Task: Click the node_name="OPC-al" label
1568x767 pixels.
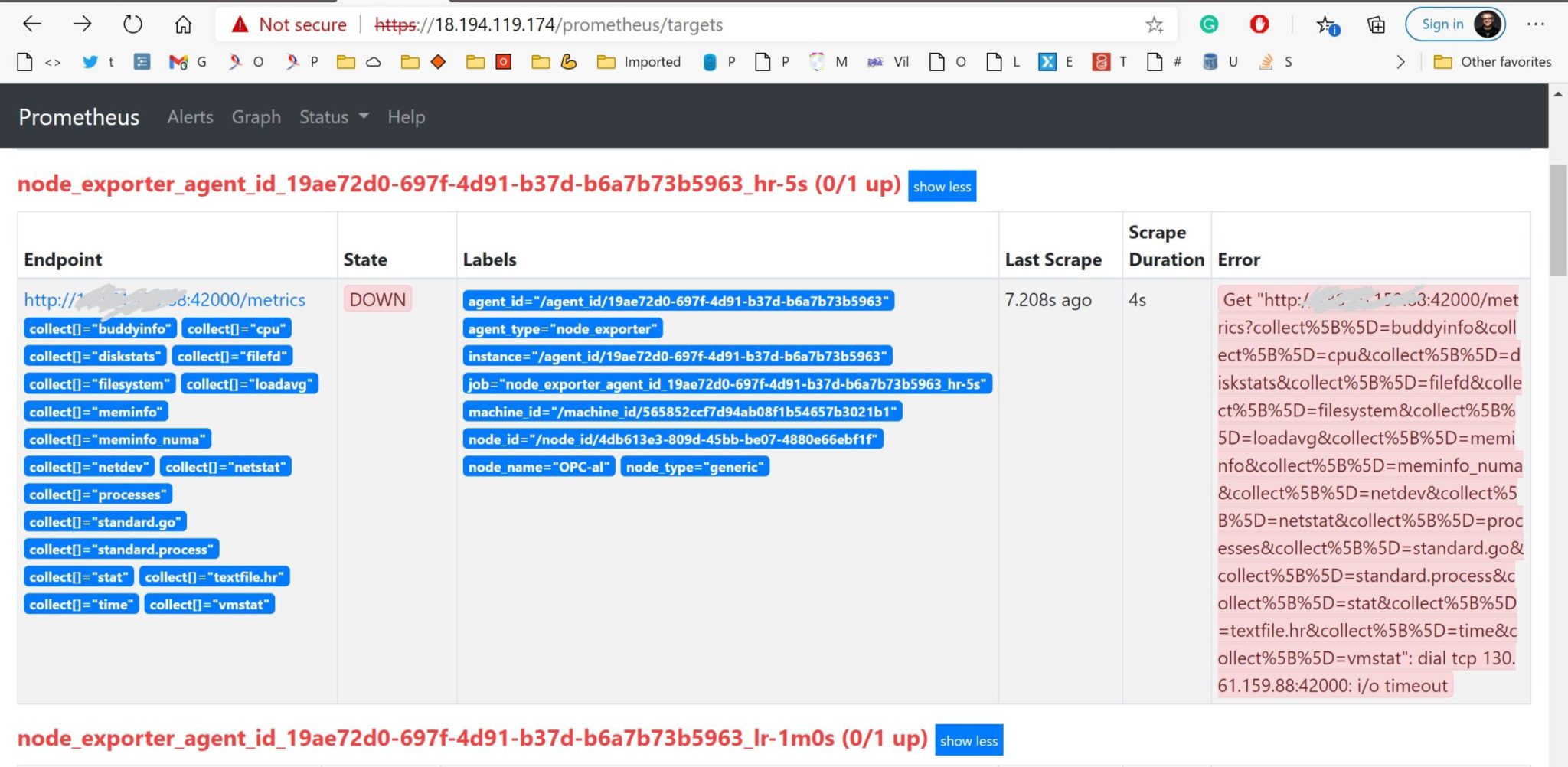Action: coord(539,467)
